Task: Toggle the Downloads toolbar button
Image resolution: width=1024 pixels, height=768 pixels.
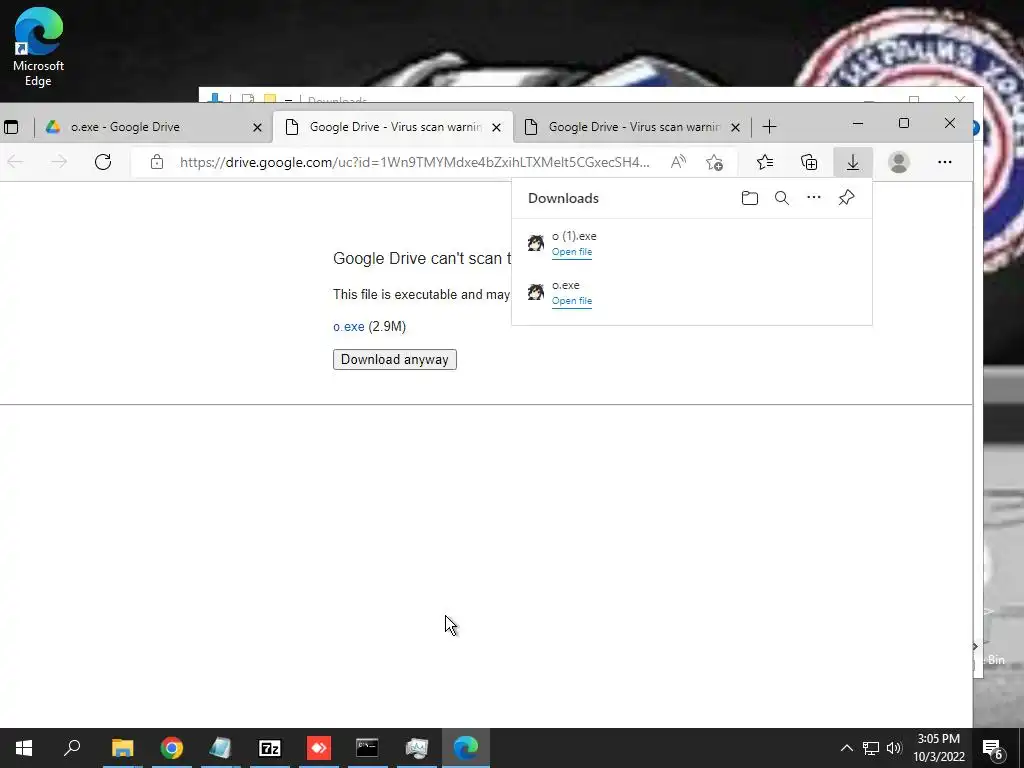Action: coord(853,162)
